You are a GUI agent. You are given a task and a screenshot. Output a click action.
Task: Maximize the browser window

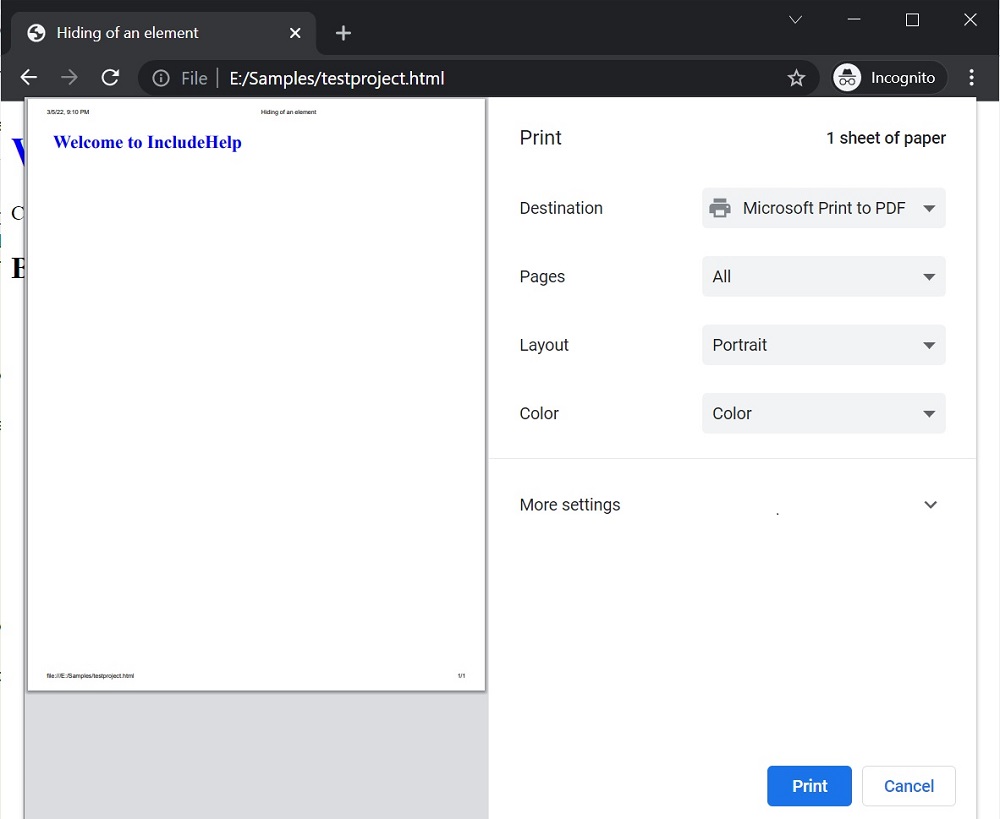coord(911,19)
